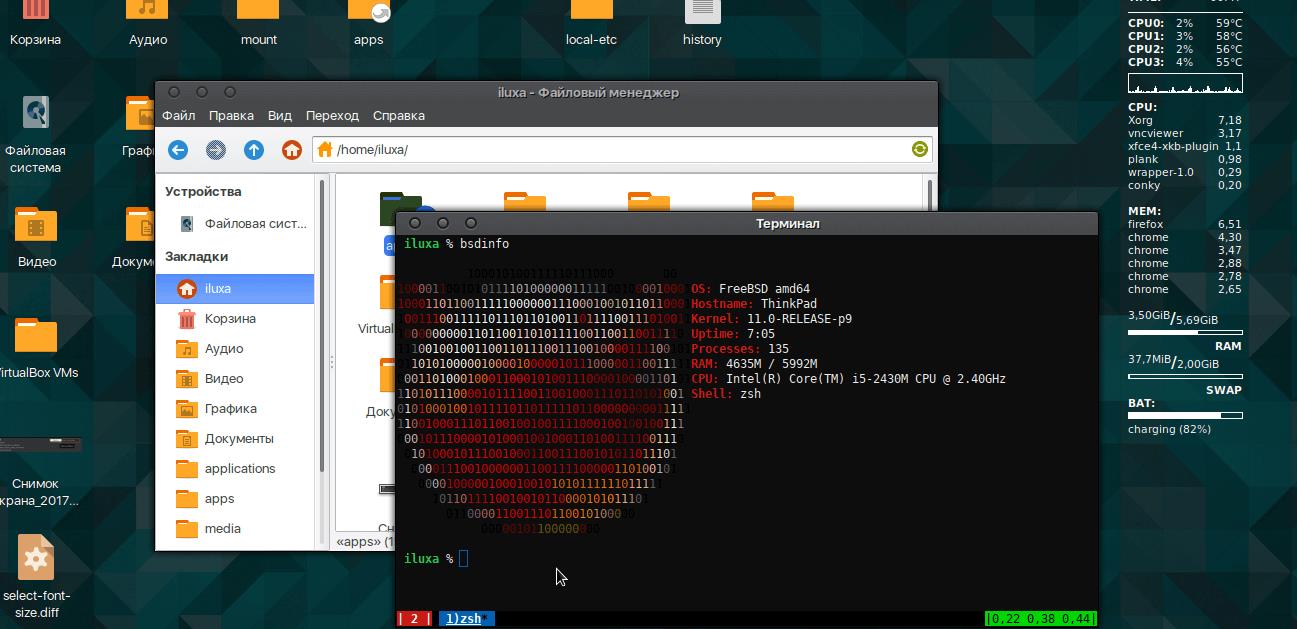Click the terminal prompt input line
This screenshot has height=629, width=1297.
(747, 558)
